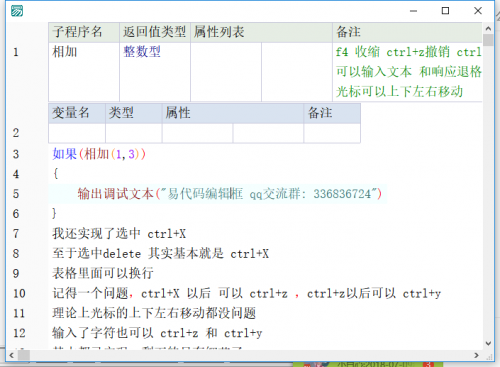This screenshot has width=500, height=367.
Task: Click the 属性 column header in variable table
Action: [233, 113]
